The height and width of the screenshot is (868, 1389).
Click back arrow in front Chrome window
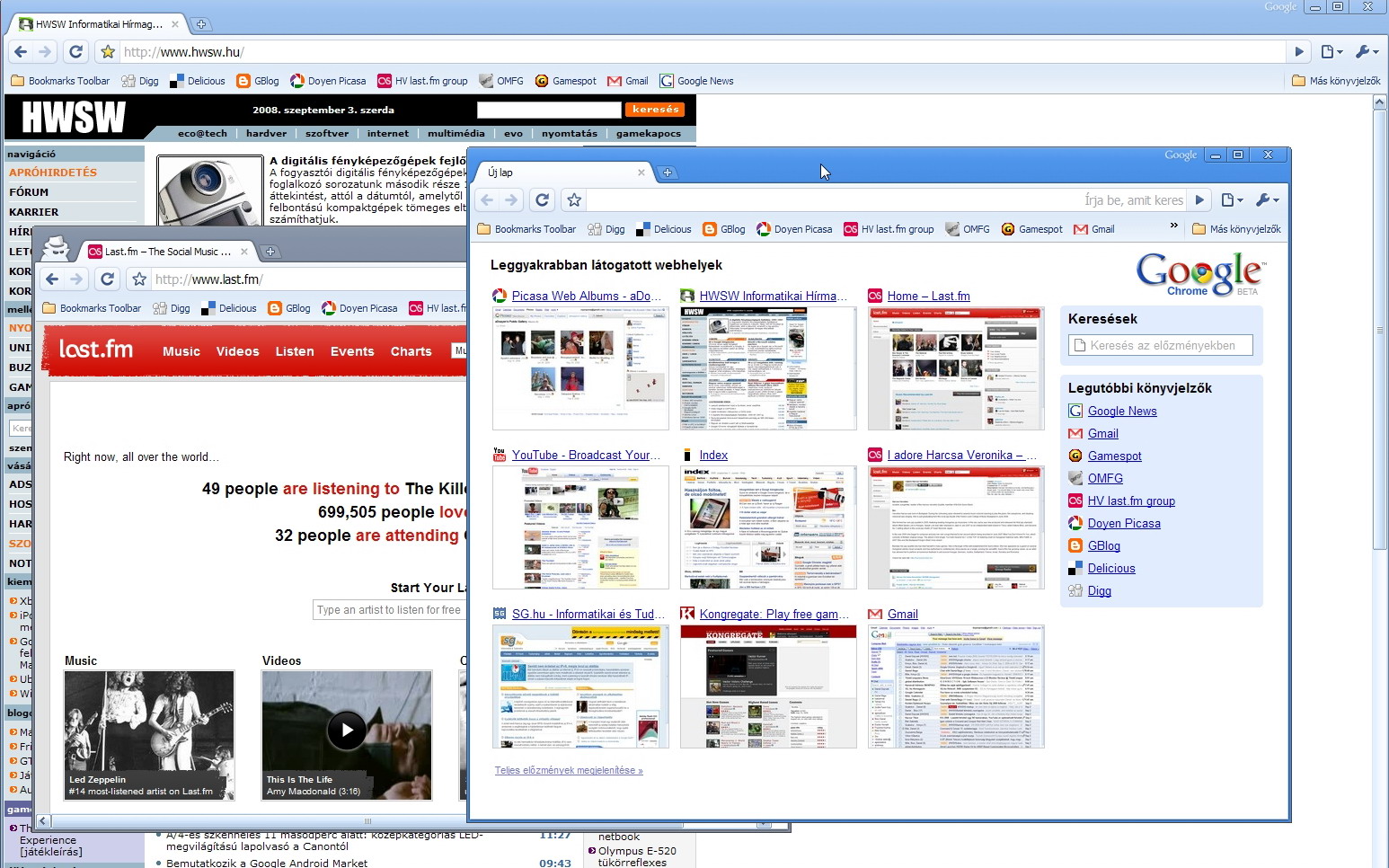click(x=487, y=199)
